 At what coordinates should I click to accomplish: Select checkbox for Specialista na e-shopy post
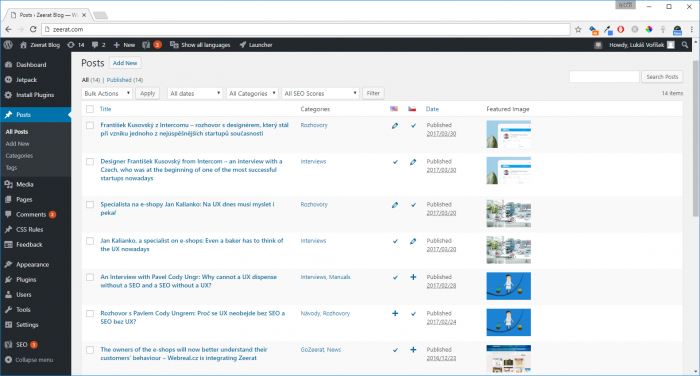click(90, 205)
